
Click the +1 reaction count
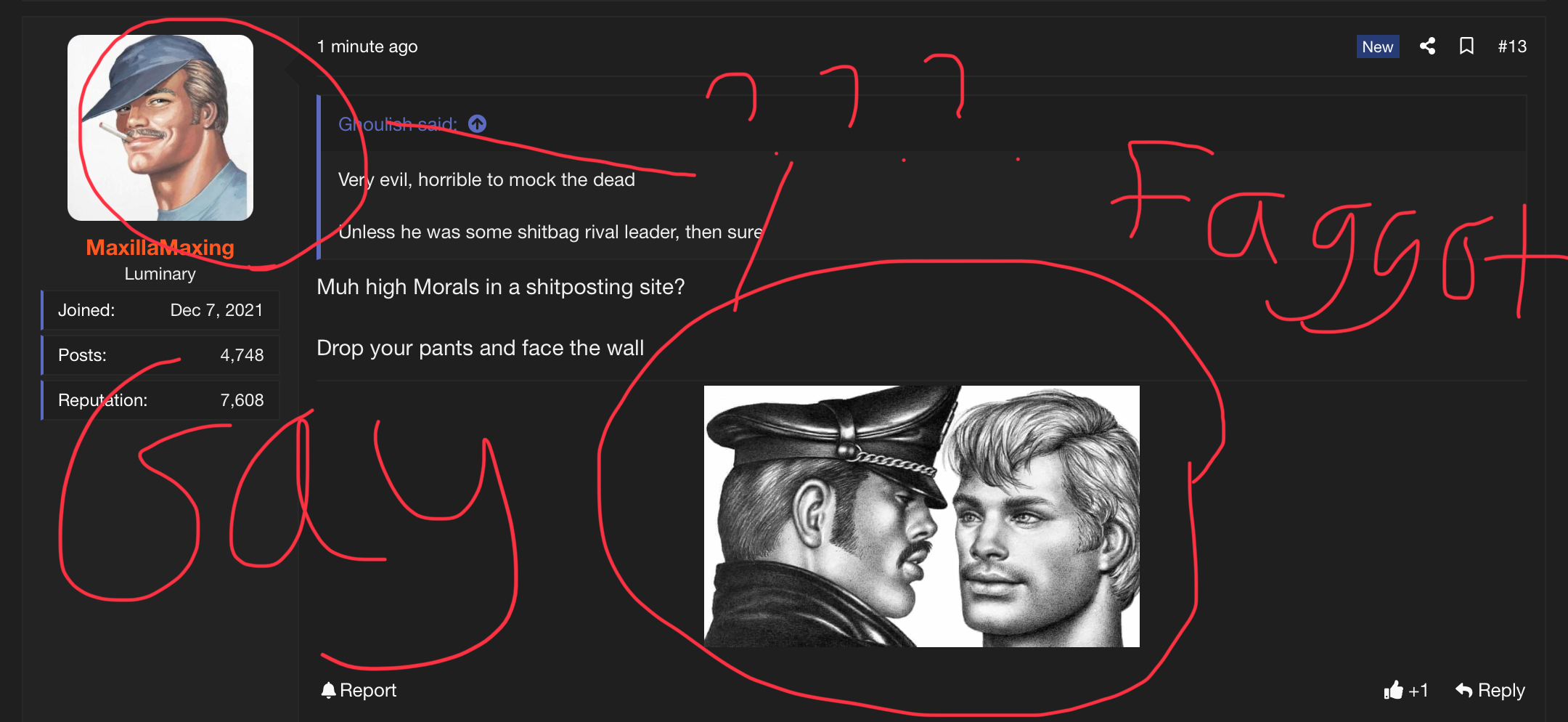click(x=1418, y=690)
